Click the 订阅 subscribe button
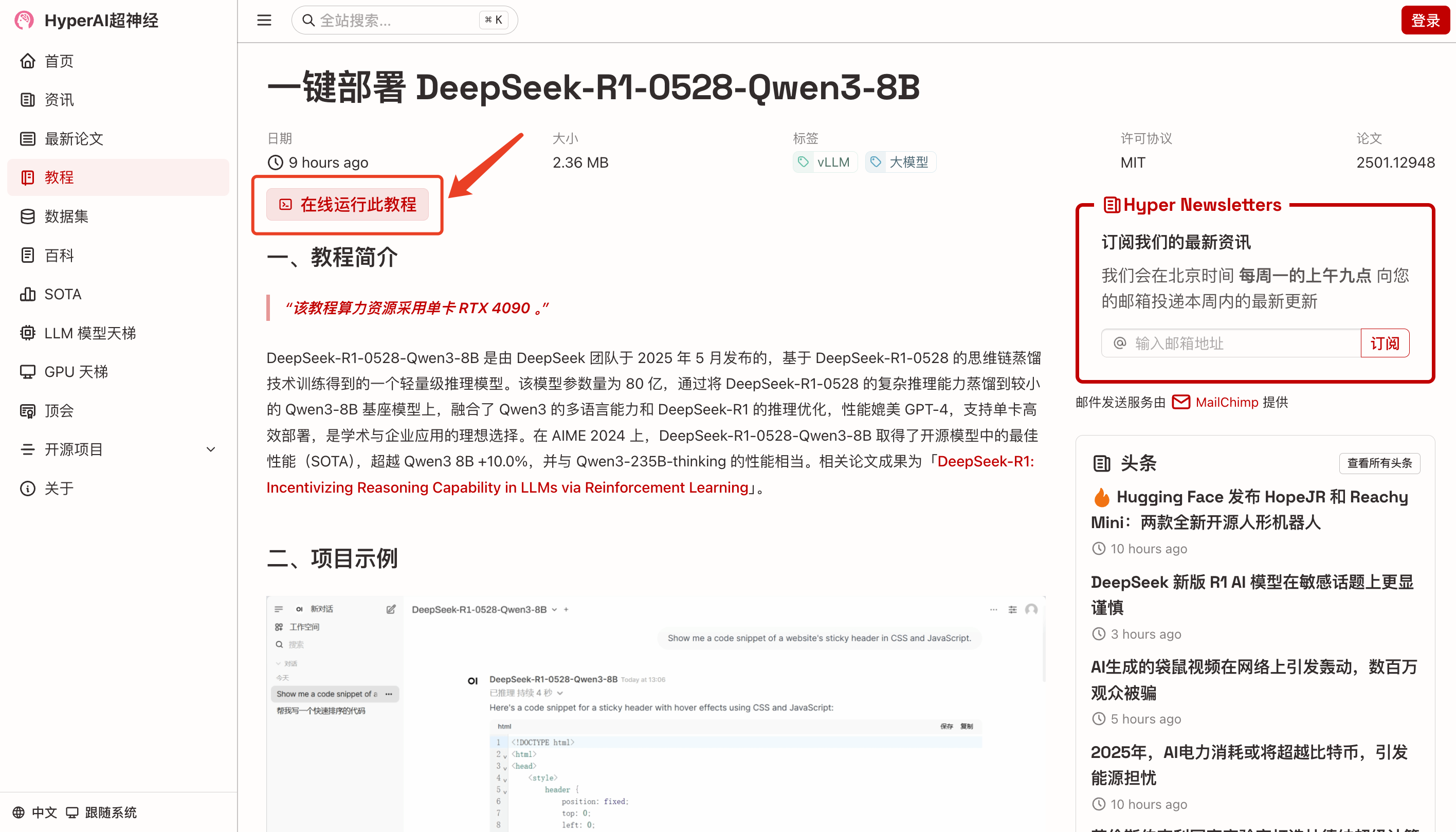 1385,343
